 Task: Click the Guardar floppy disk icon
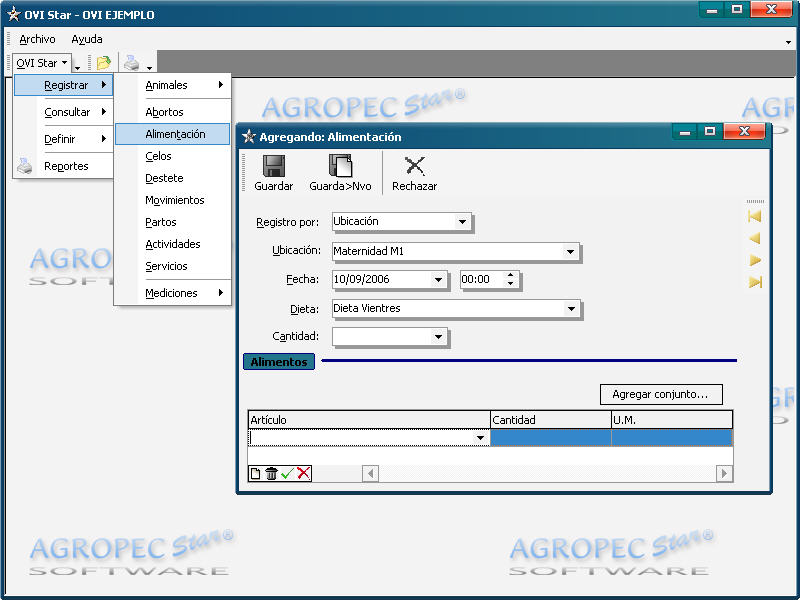pos(273,166)
